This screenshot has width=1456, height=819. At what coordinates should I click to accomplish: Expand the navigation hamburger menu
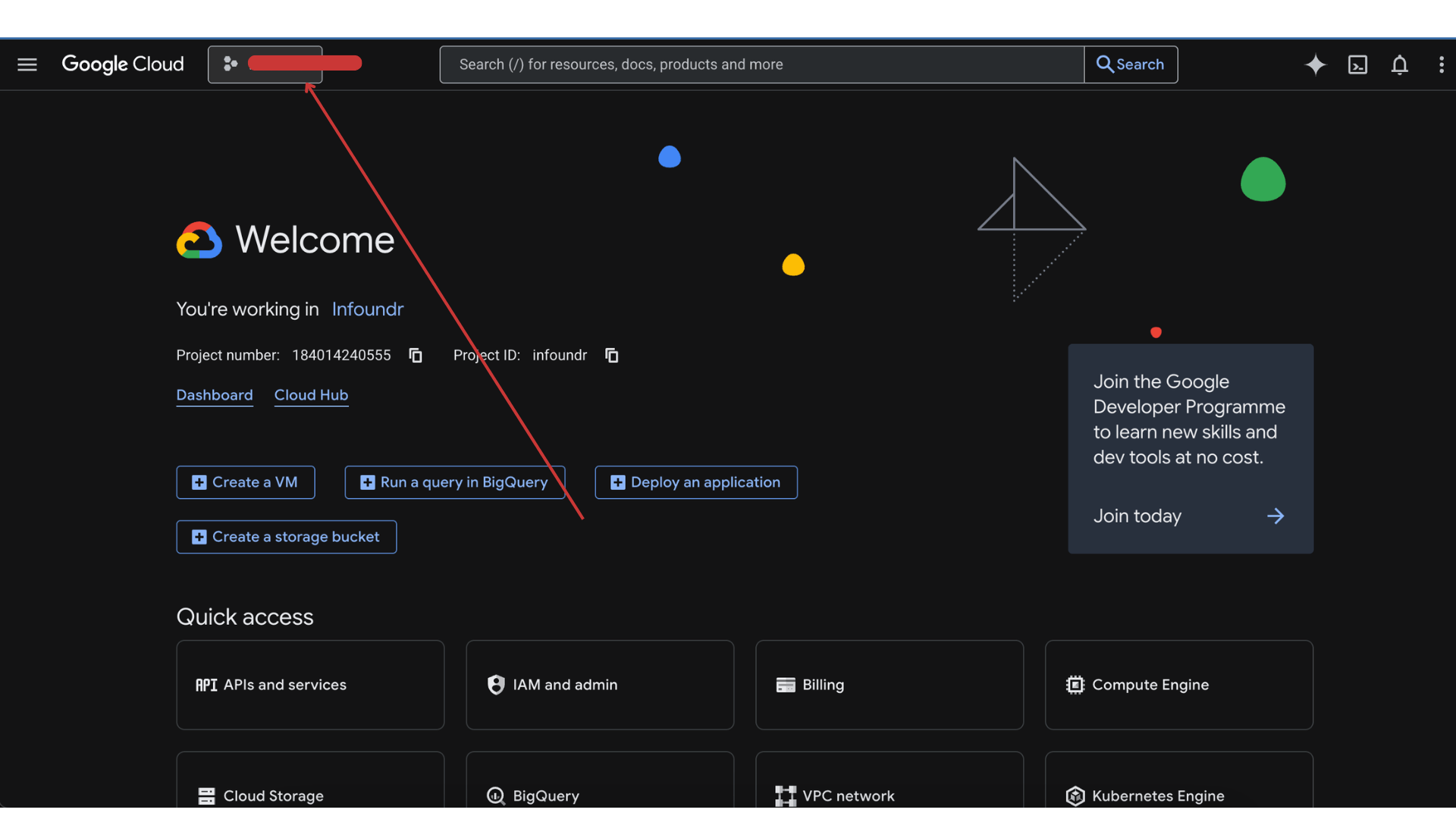27,64
